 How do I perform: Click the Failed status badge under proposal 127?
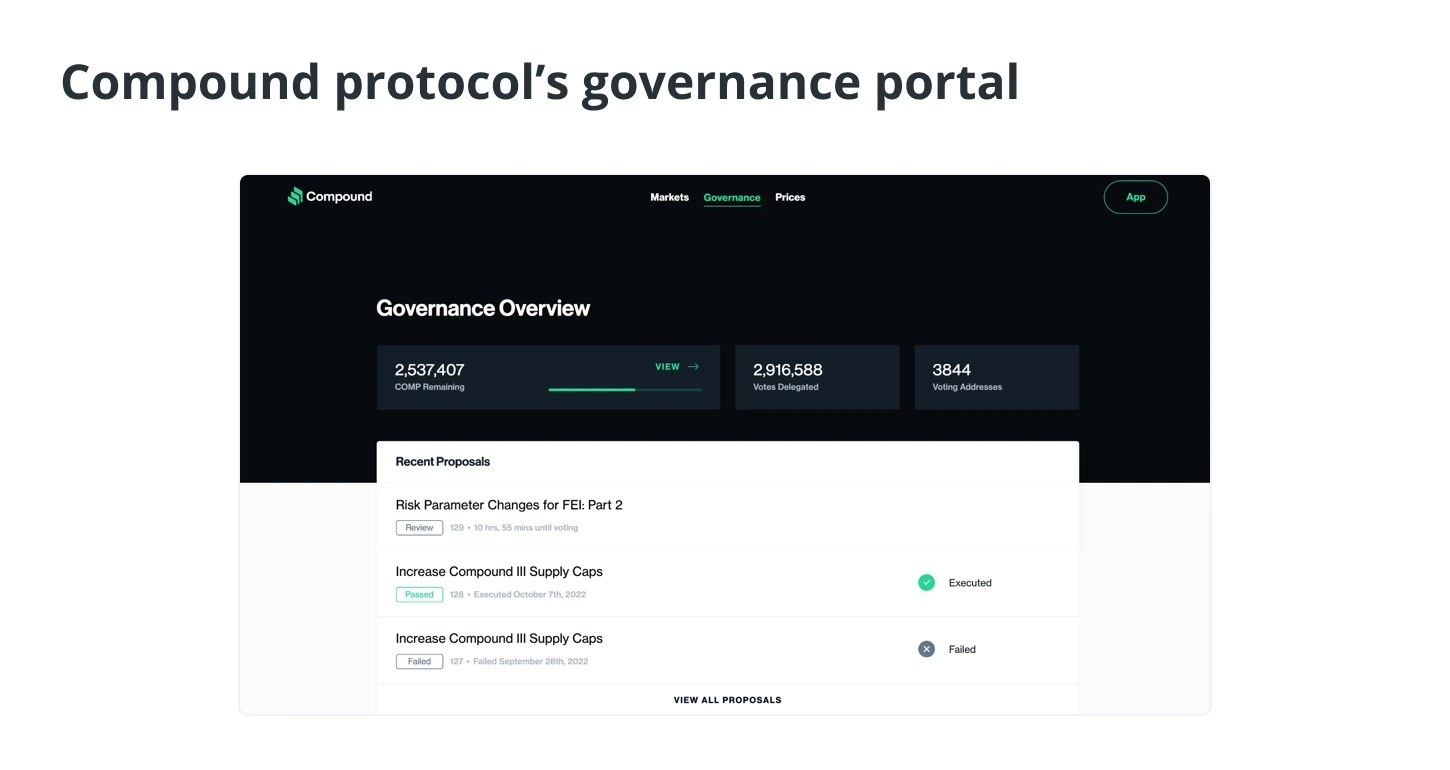click(419, 662)
